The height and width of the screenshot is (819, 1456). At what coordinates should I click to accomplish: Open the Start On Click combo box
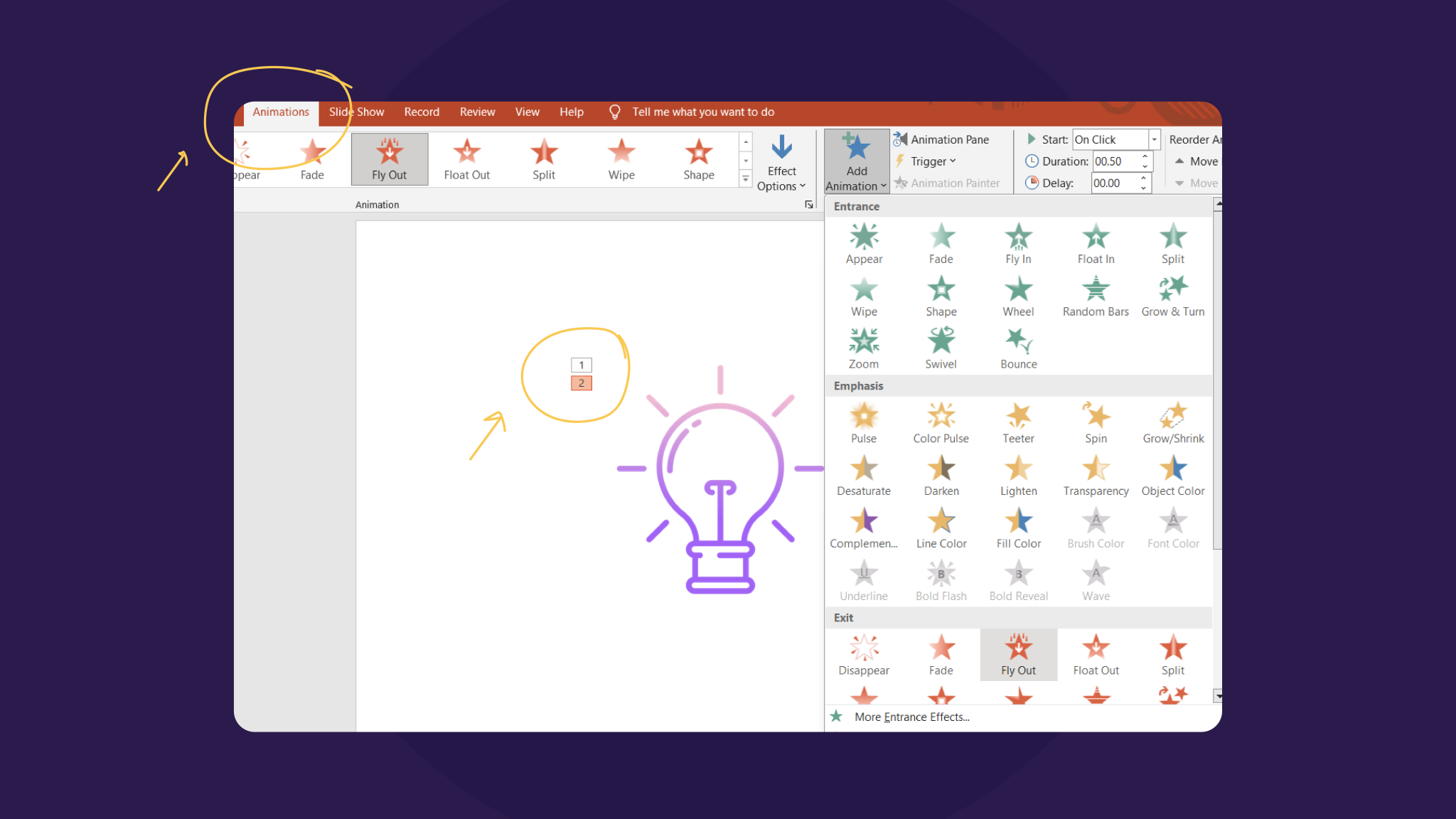coord(1116,139)
